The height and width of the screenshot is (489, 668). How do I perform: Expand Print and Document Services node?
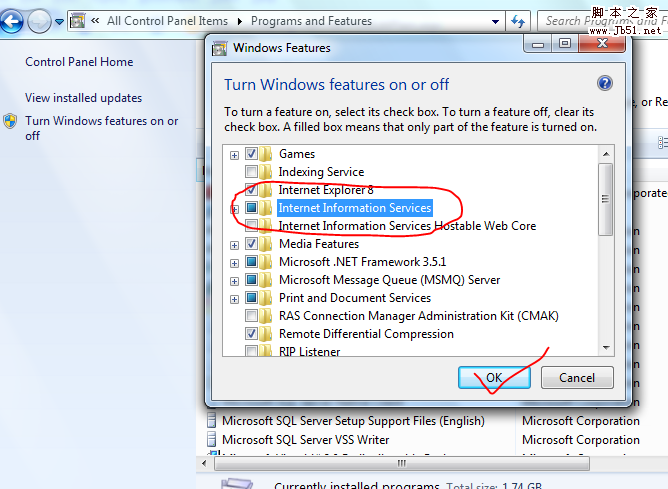(234, 299)
